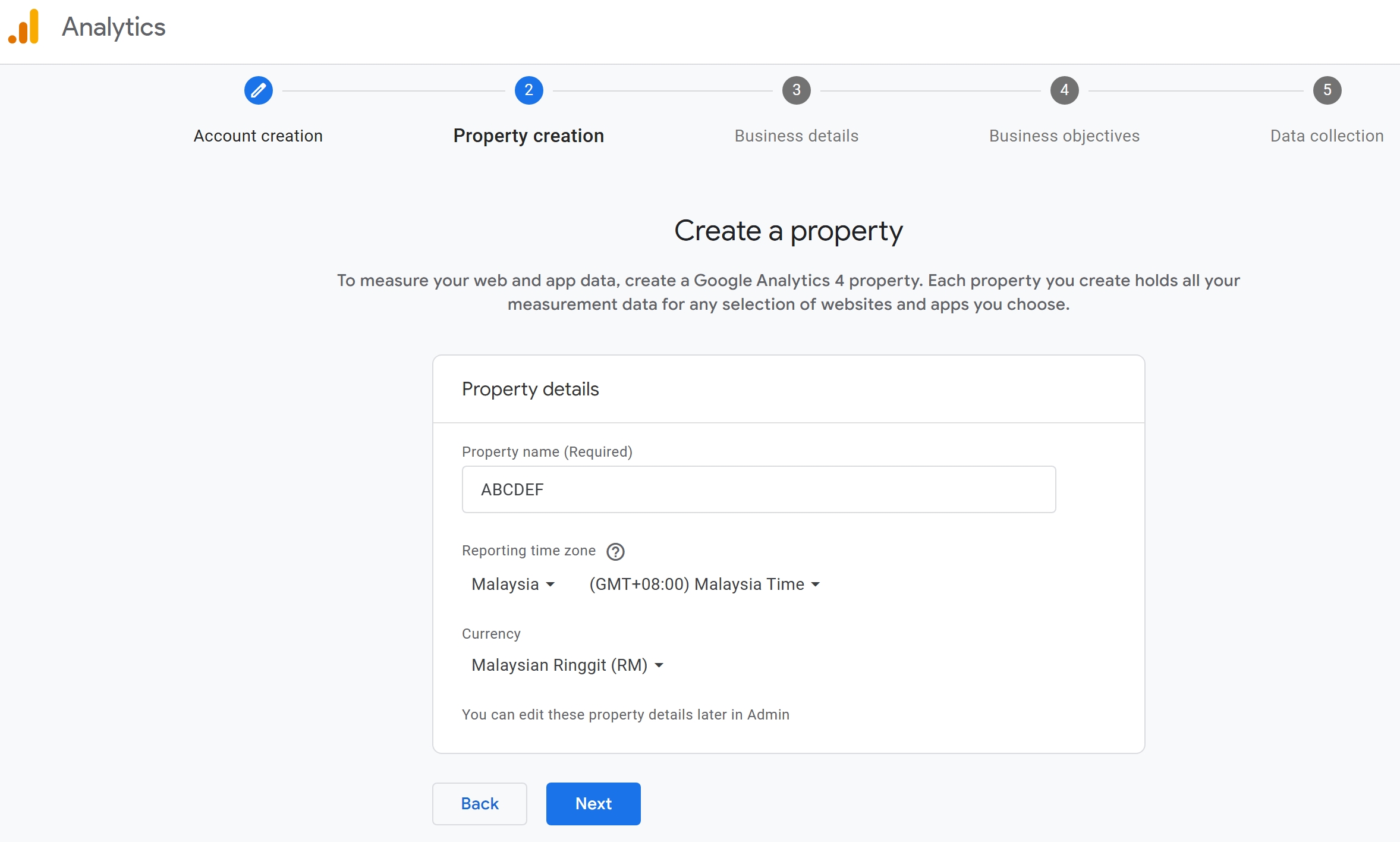Click the step 4 circle icon

coord(1064,90)
